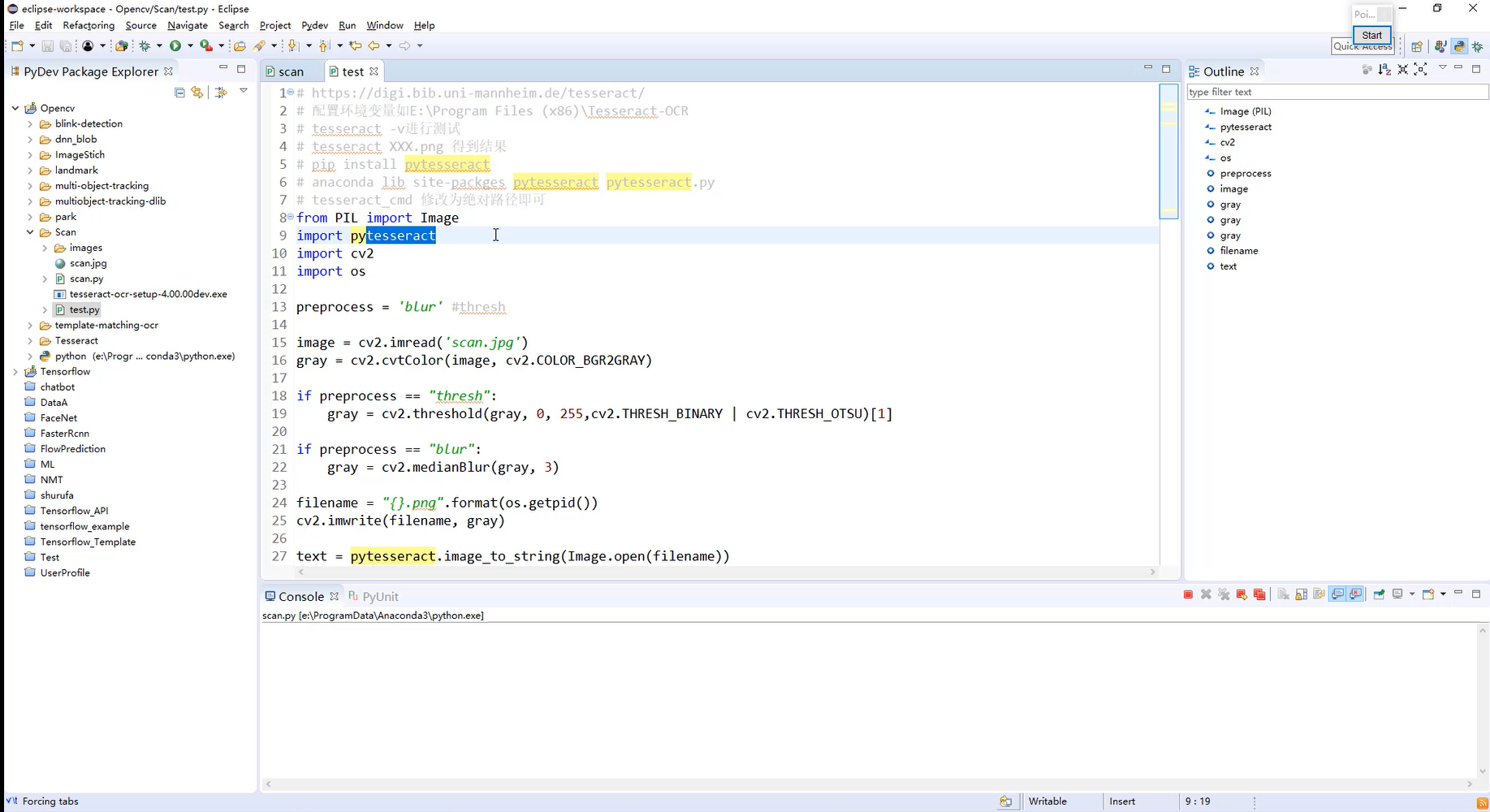Open the Package Explorer view menu triangle

pos(244,91)
